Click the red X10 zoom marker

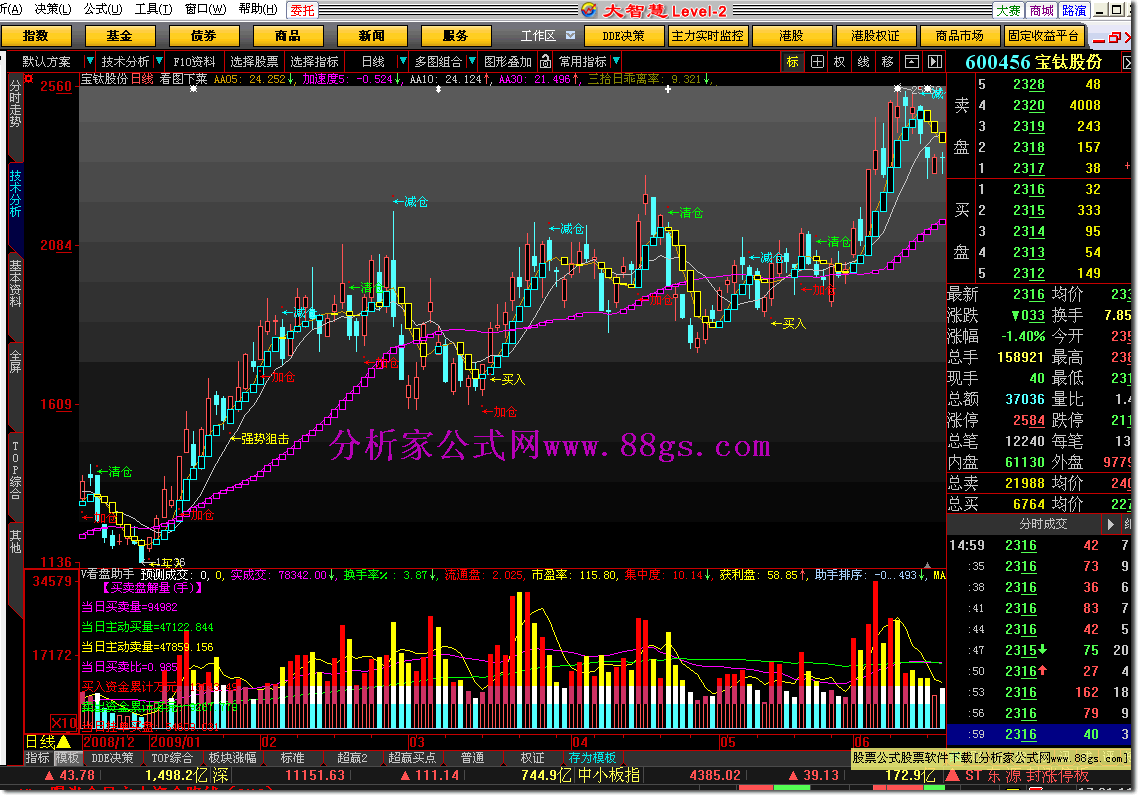pos(63,723)
